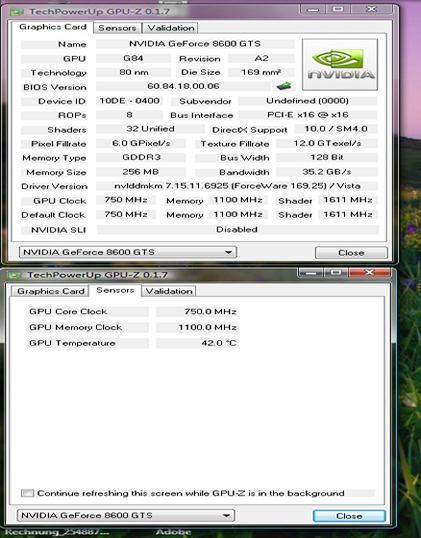Click the GPU field showing G84

(133, 58)
